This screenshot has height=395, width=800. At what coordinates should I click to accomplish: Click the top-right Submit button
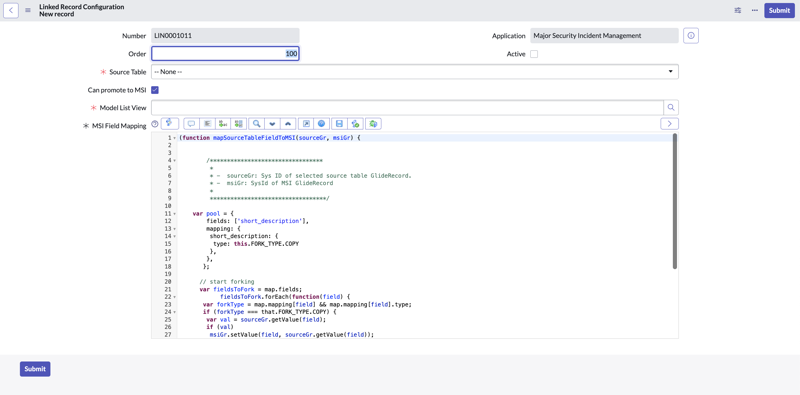pyautogui.click(x=779, y=10)
